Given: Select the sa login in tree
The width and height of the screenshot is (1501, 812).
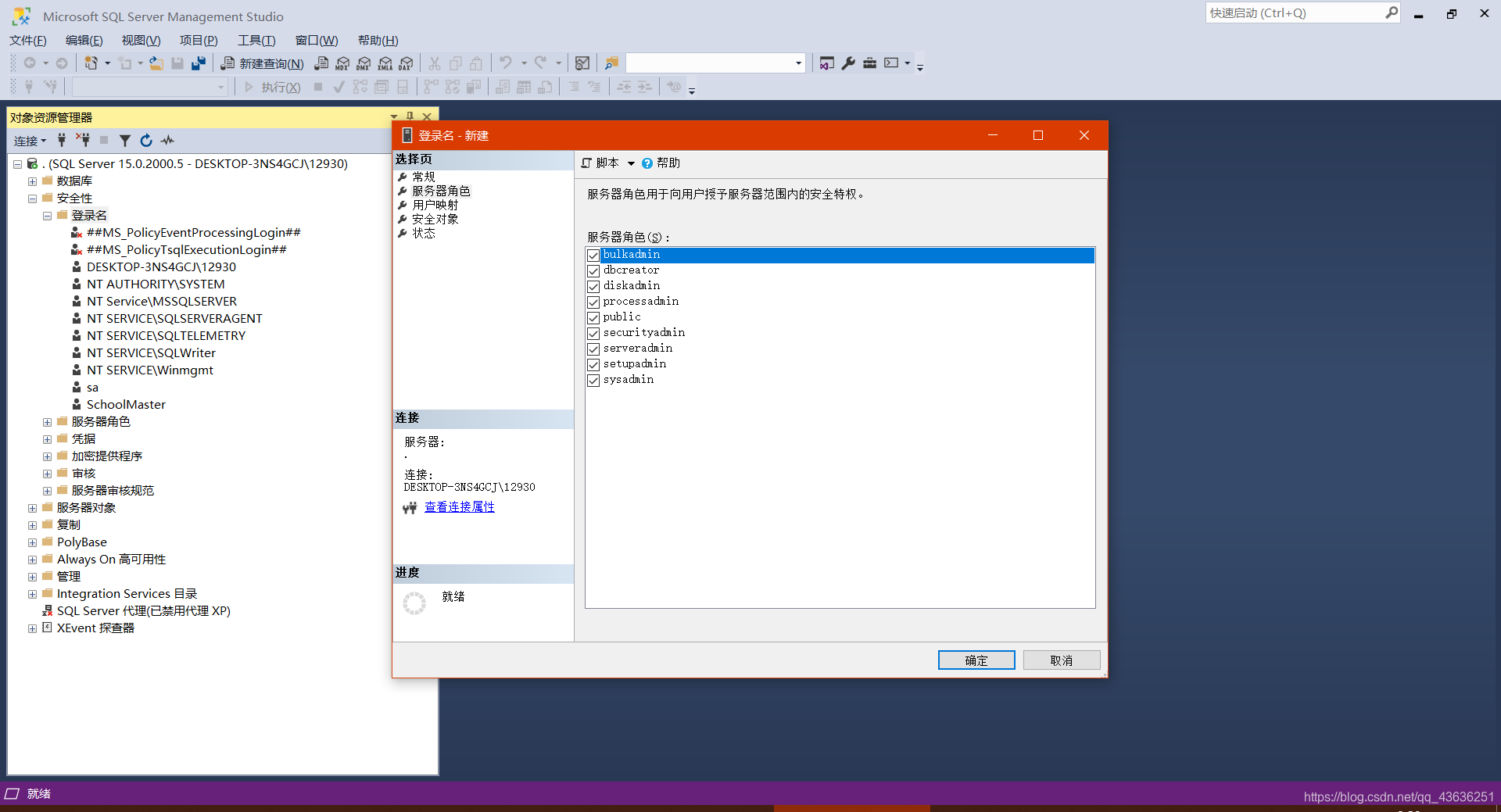Looking at the screenshot, I should tap(92, 388).
